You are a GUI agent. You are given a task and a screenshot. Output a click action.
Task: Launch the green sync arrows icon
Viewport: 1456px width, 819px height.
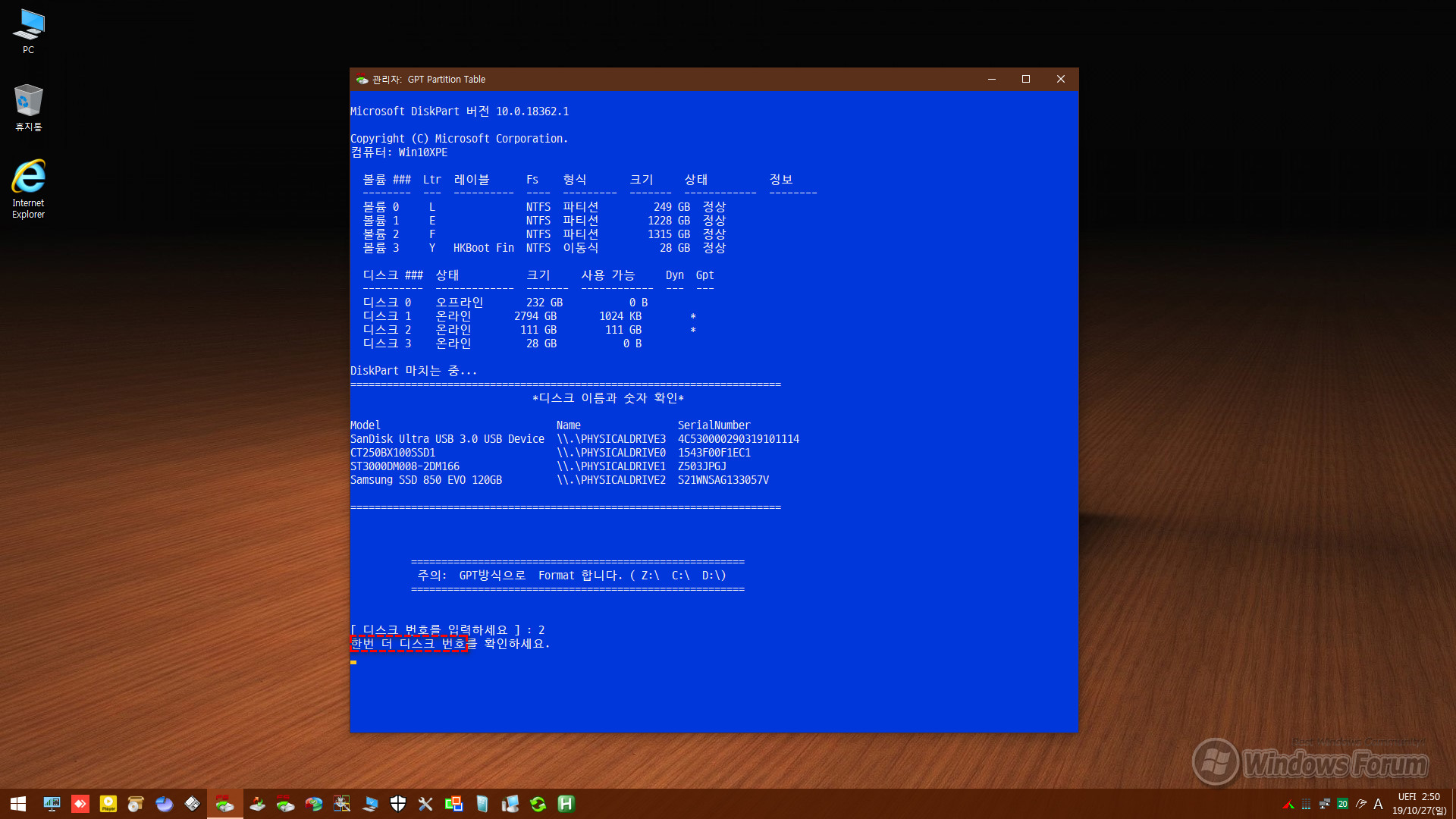point(538,804)
